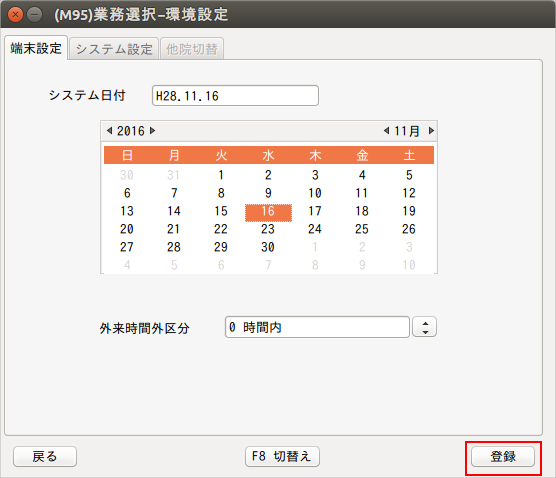Click greyed December 8 in the last row
The width and height of the screenshot is (556, 478).
pyautogui.click(x=315, y=265)
